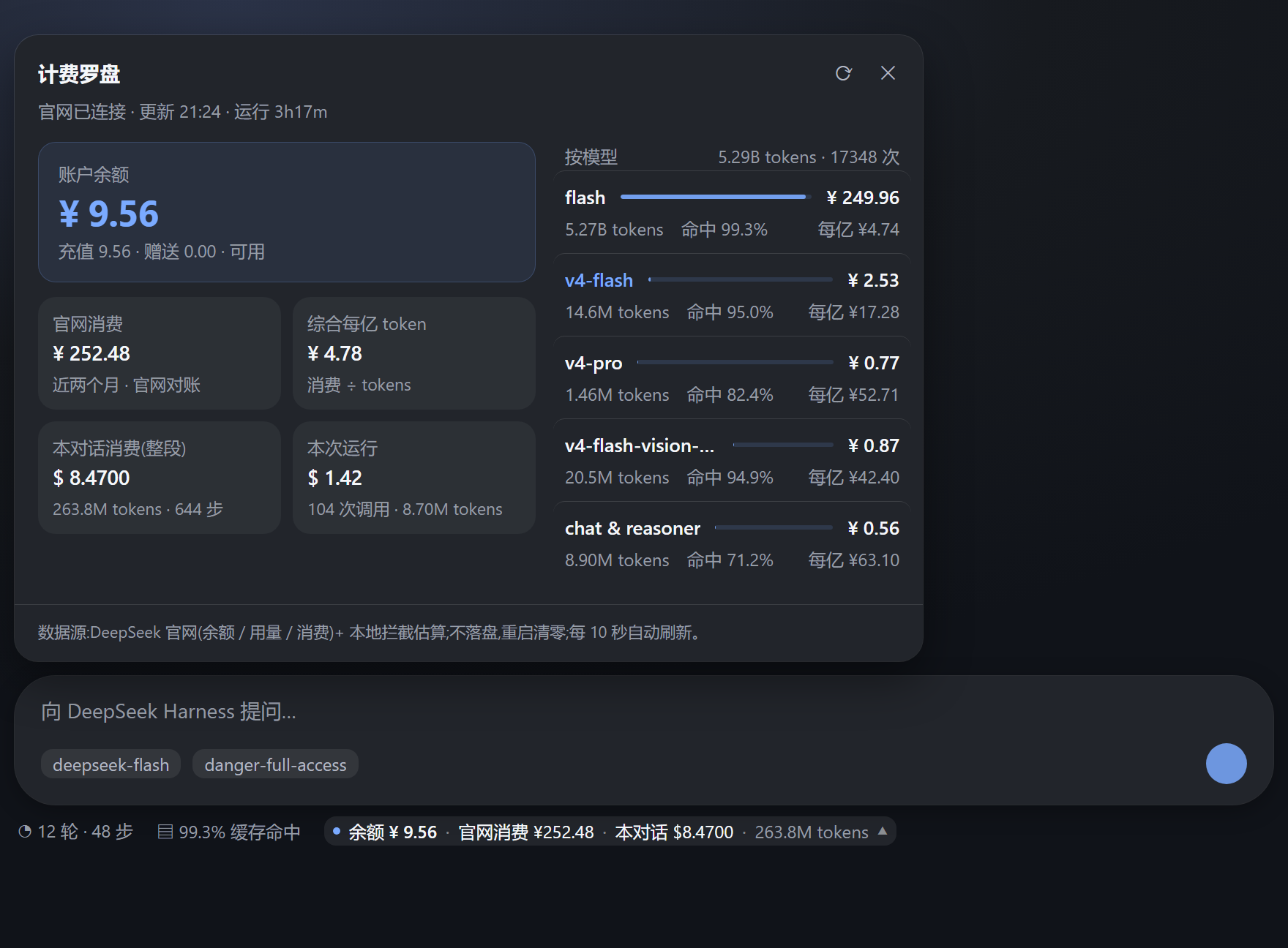This screenshot has width=1288, height=948.
Task: Click 官网消费 ¥252.48 in the status bar
Action: tap(526, 832)
